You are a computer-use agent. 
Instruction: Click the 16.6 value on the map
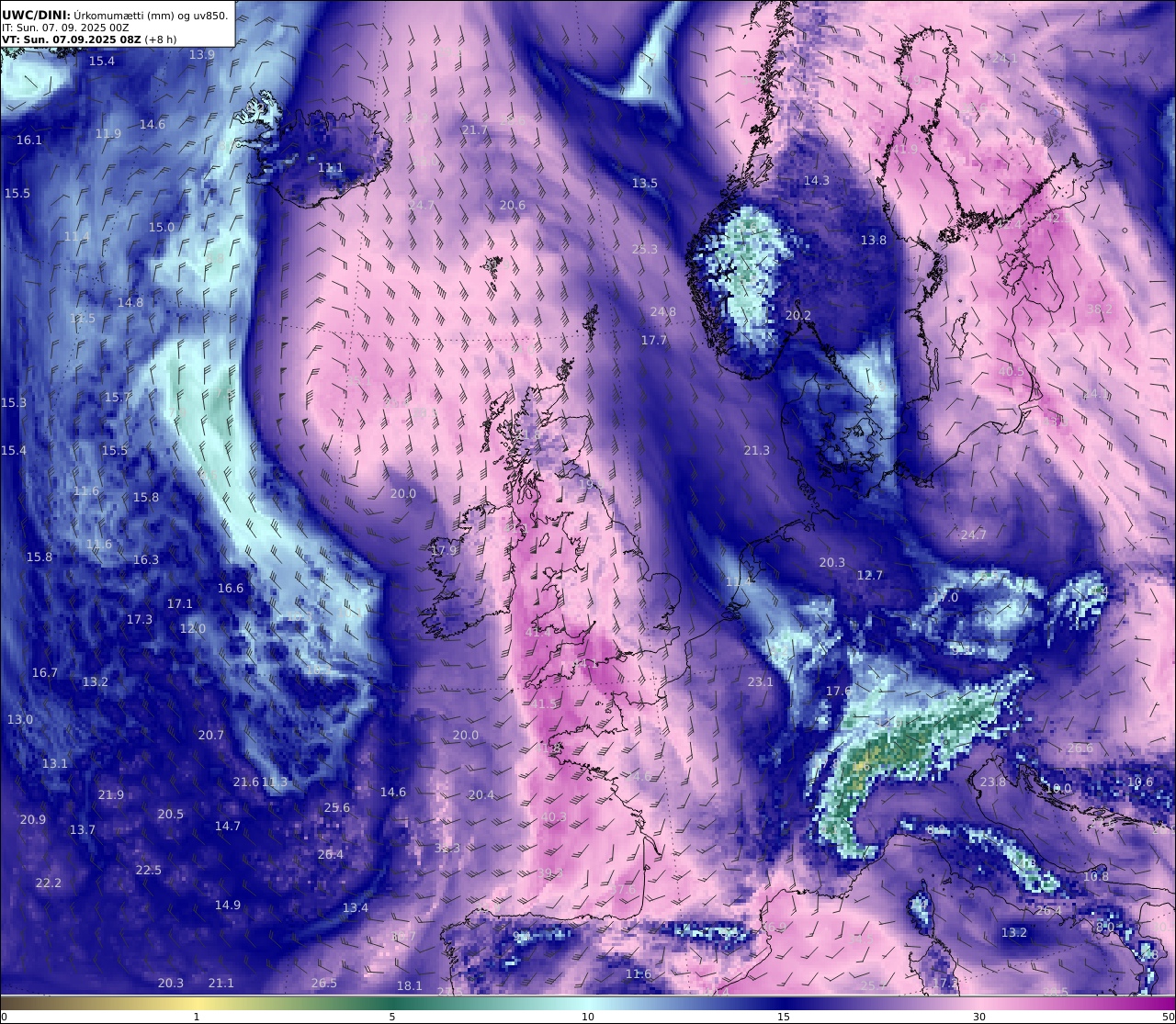[x=231, y=588]
